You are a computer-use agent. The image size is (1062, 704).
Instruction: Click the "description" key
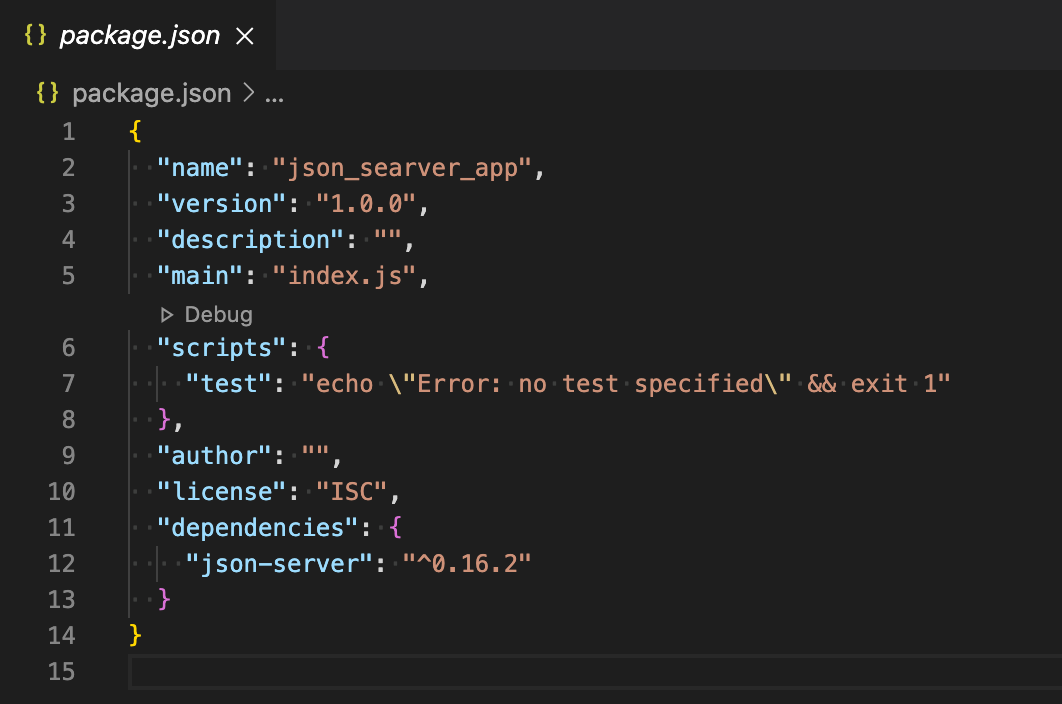click(x=250, y=240)
